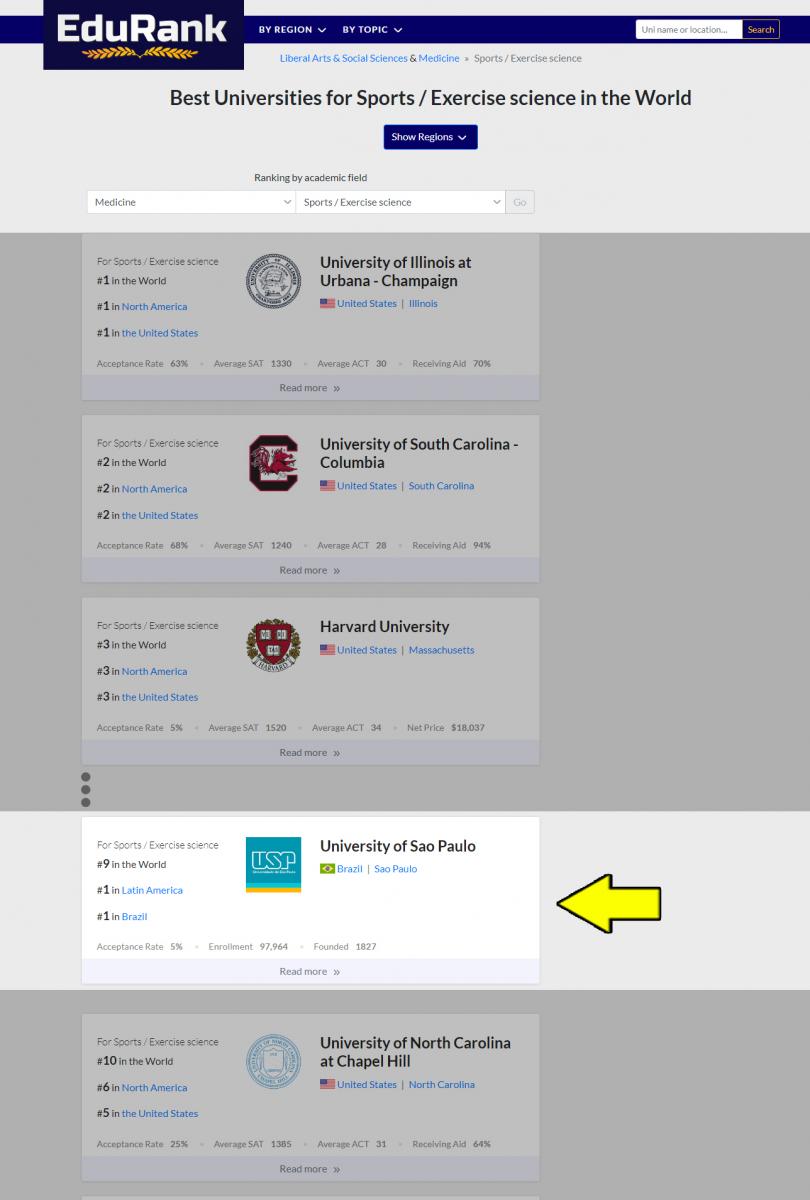Click the Brazil country link beside the flag
The image size is (810, 1200).
click(350, 868)
